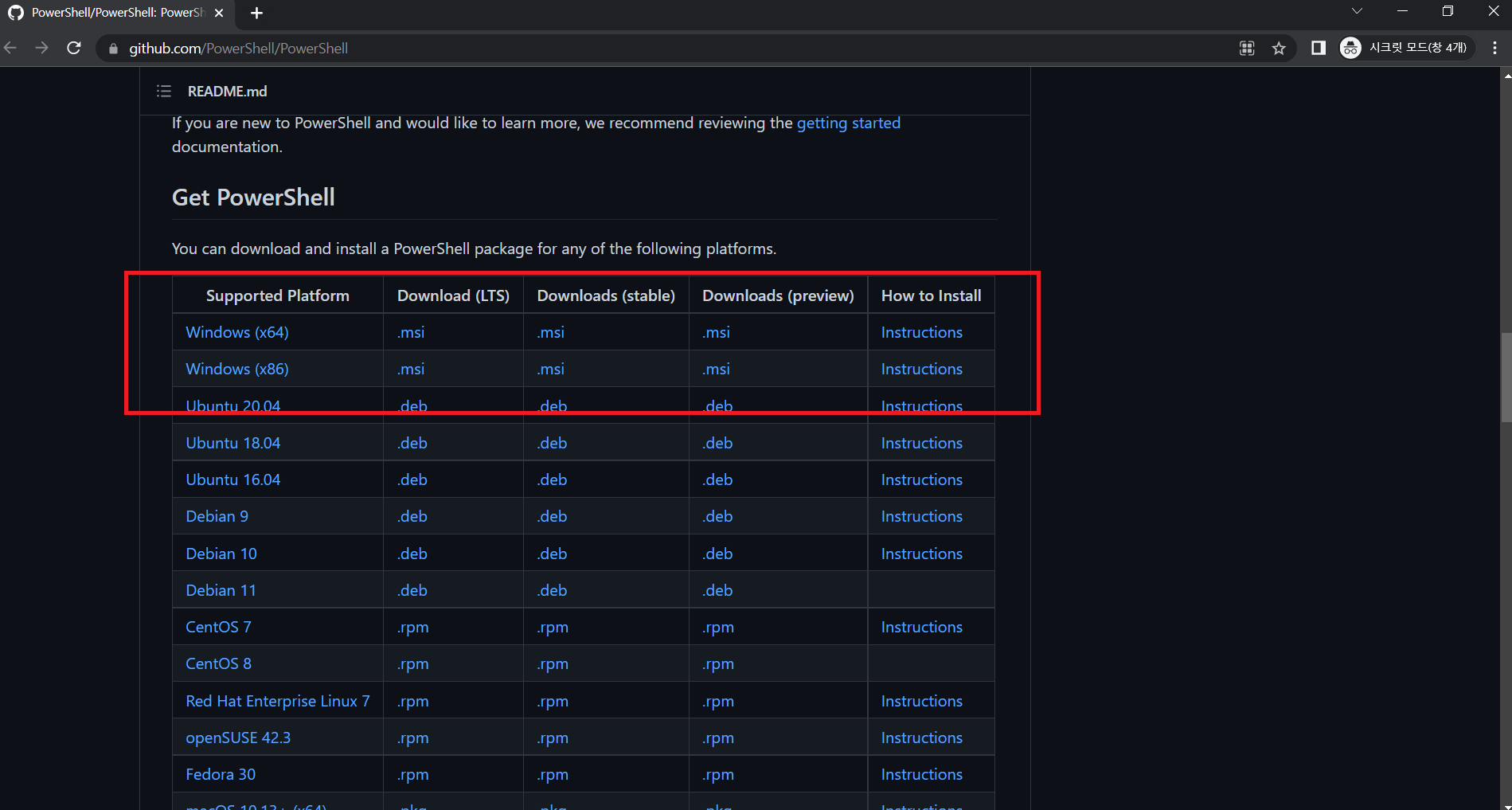Close the PowerShell GitHub tab
The width and height of the screenshot is (1512, 810).
(x=219, y=13)
